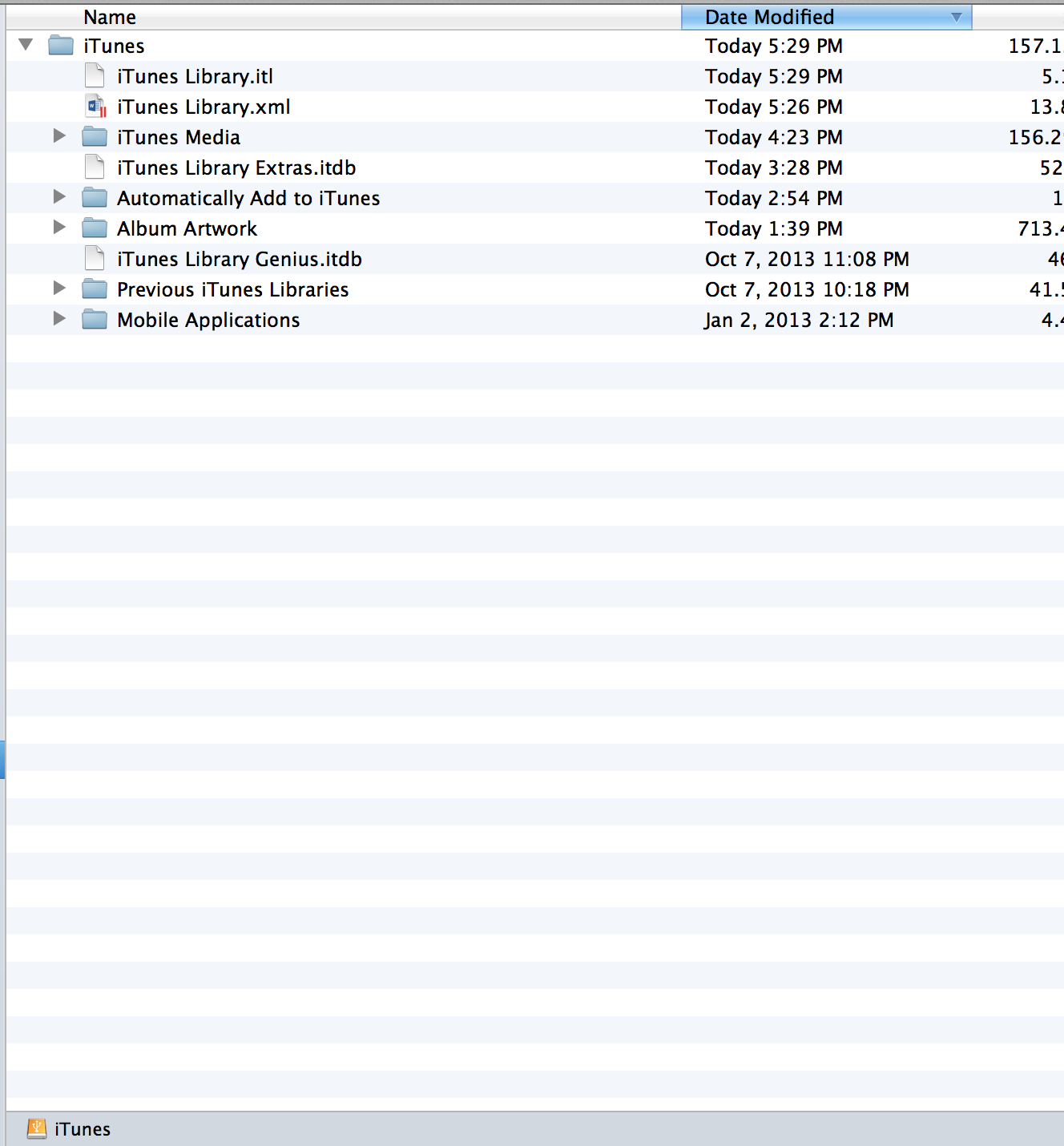Click the Previous iTunes Libraries folder icon
Screen dimensions: 1064x1146
tap(95, 289)
